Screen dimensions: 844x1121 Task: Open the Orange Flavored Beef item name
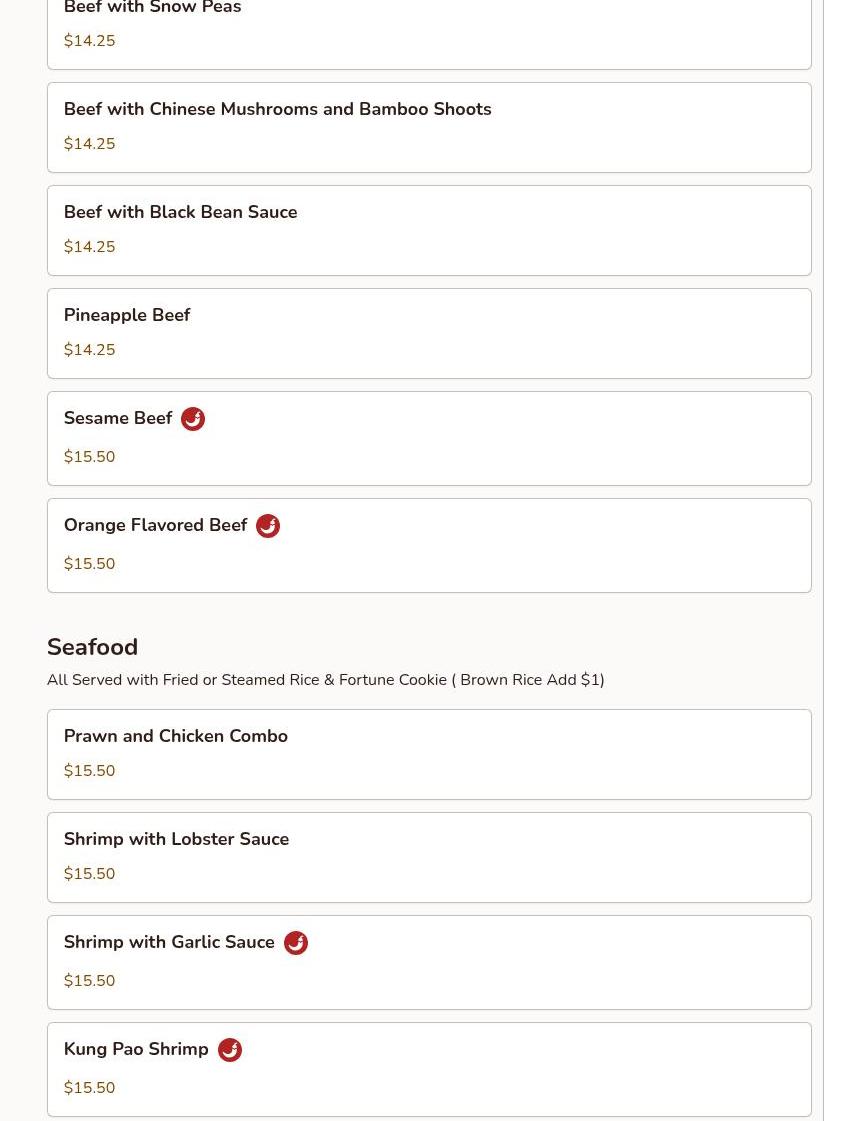pyautogui.click(x=155, y=525)
